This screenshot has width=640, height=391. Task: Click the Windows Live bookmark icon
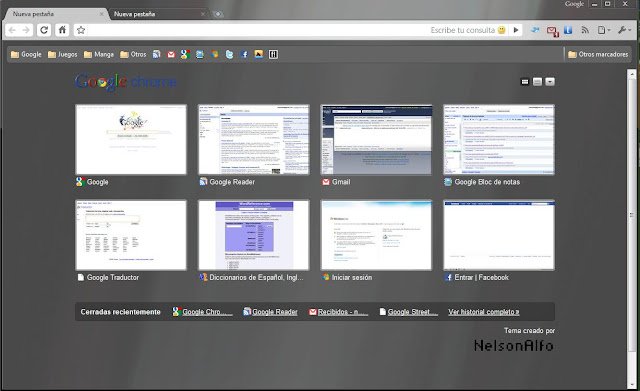(215, 54)
